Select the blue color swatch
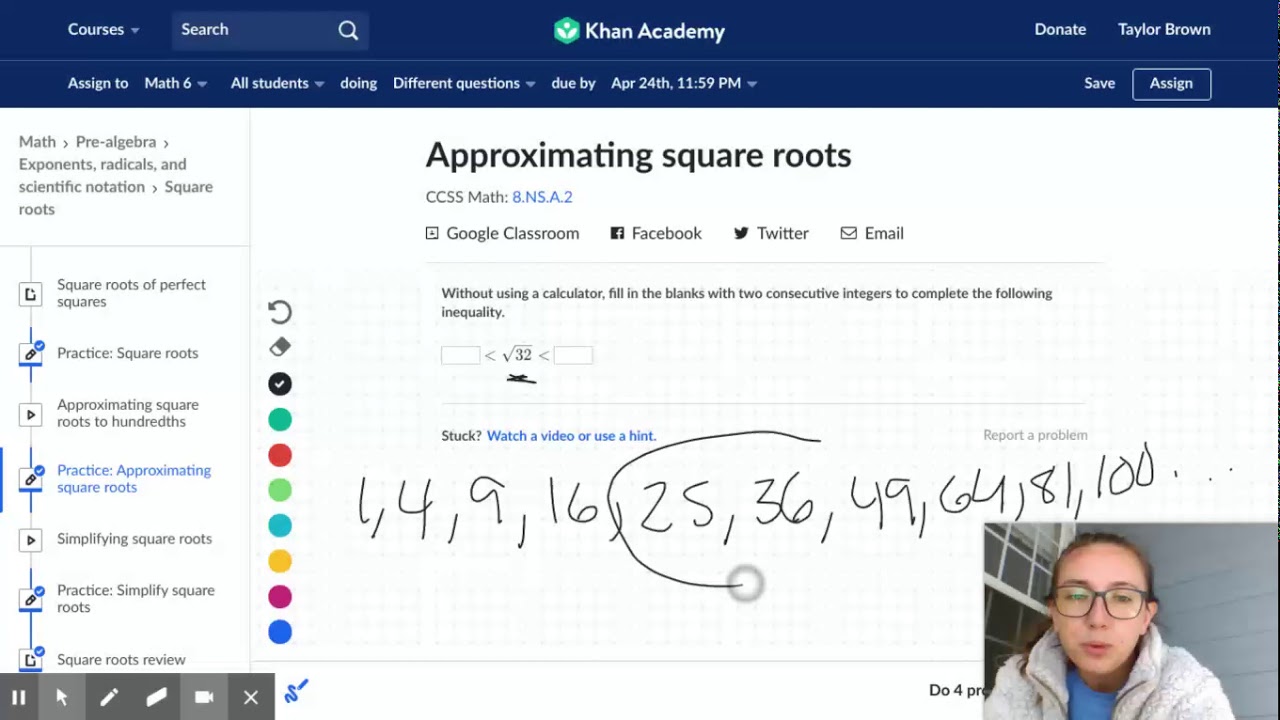Image resolution: width=1280 pixels, height=720 pixels. [280, 632]
